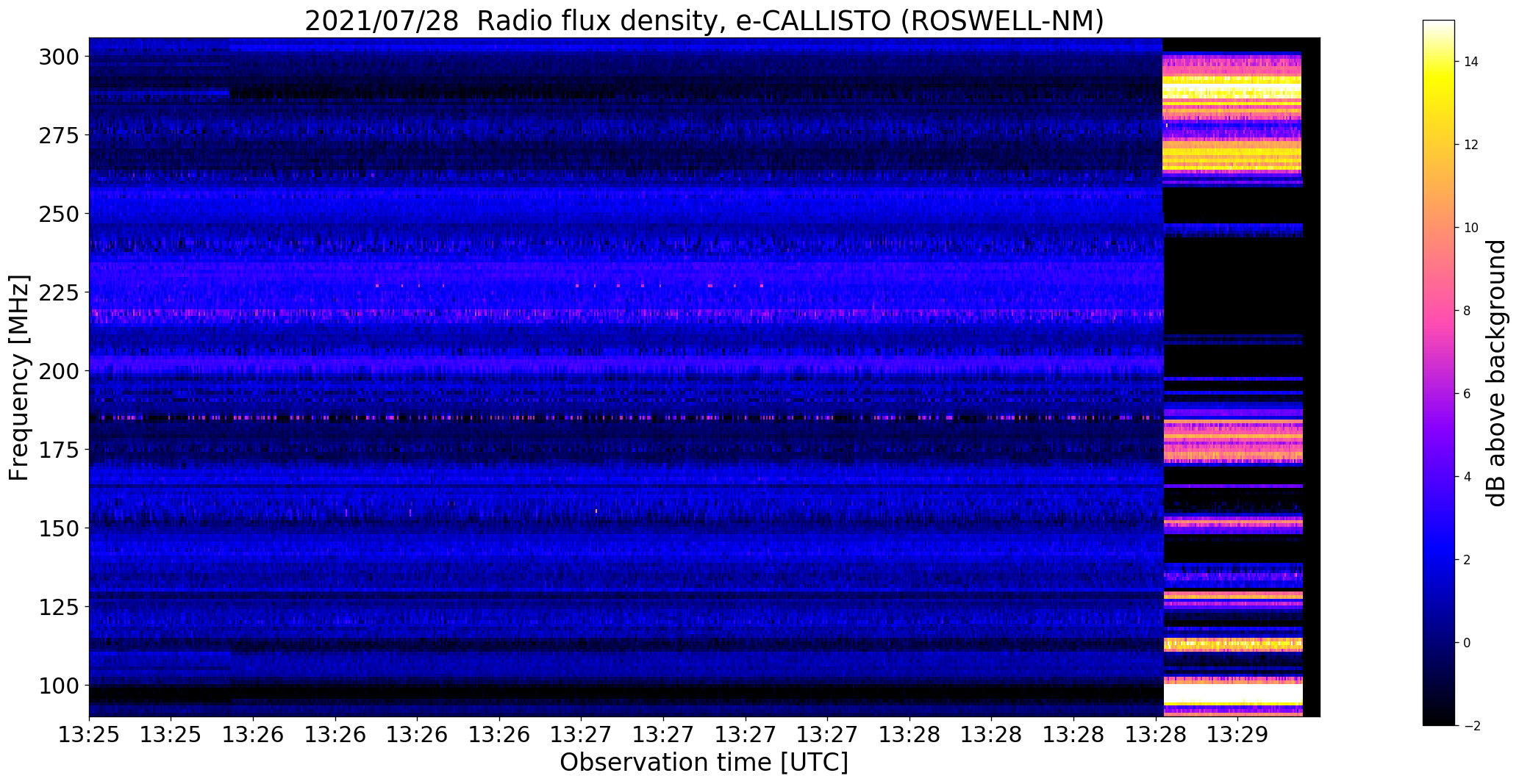Click the 13:29 time tick label
This screenshot has width=1519, height=784.
coord(1237,735)
